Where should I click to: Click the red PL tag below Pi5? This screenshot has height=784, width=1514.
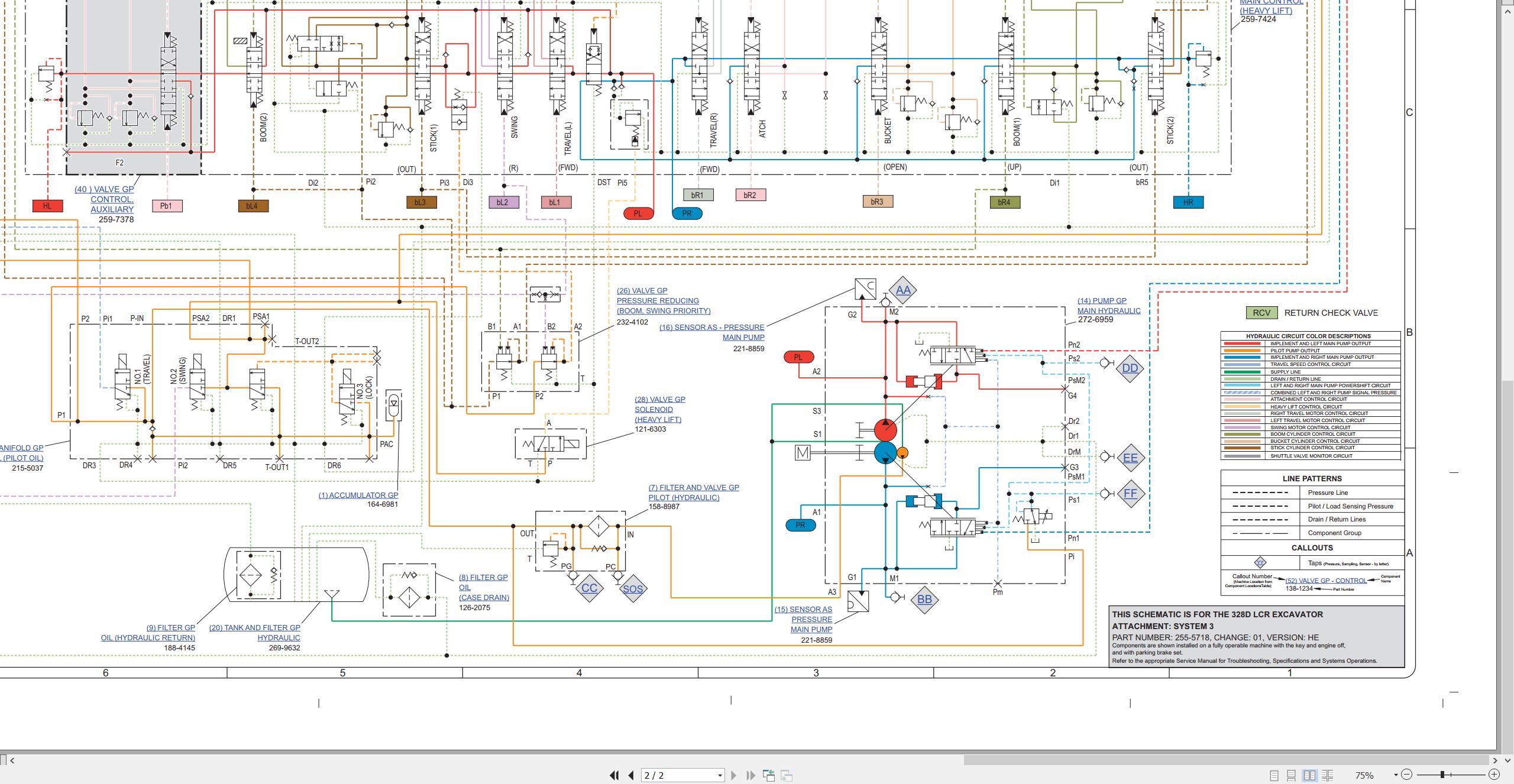tap(638, 213)
